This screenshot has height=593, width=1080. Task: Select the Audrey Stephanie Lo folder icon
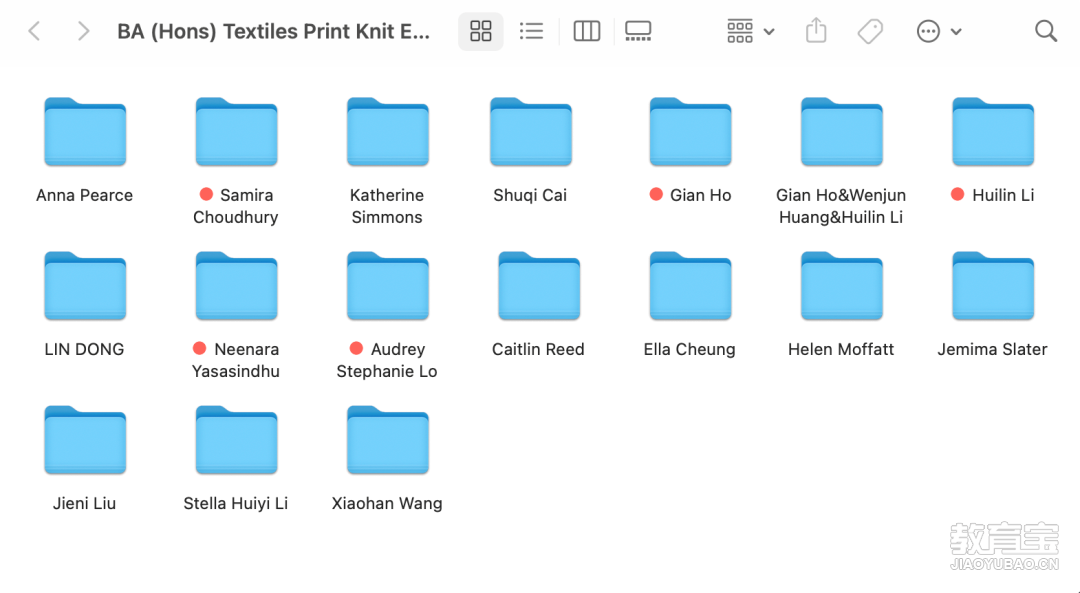click(x=388, y=286)
